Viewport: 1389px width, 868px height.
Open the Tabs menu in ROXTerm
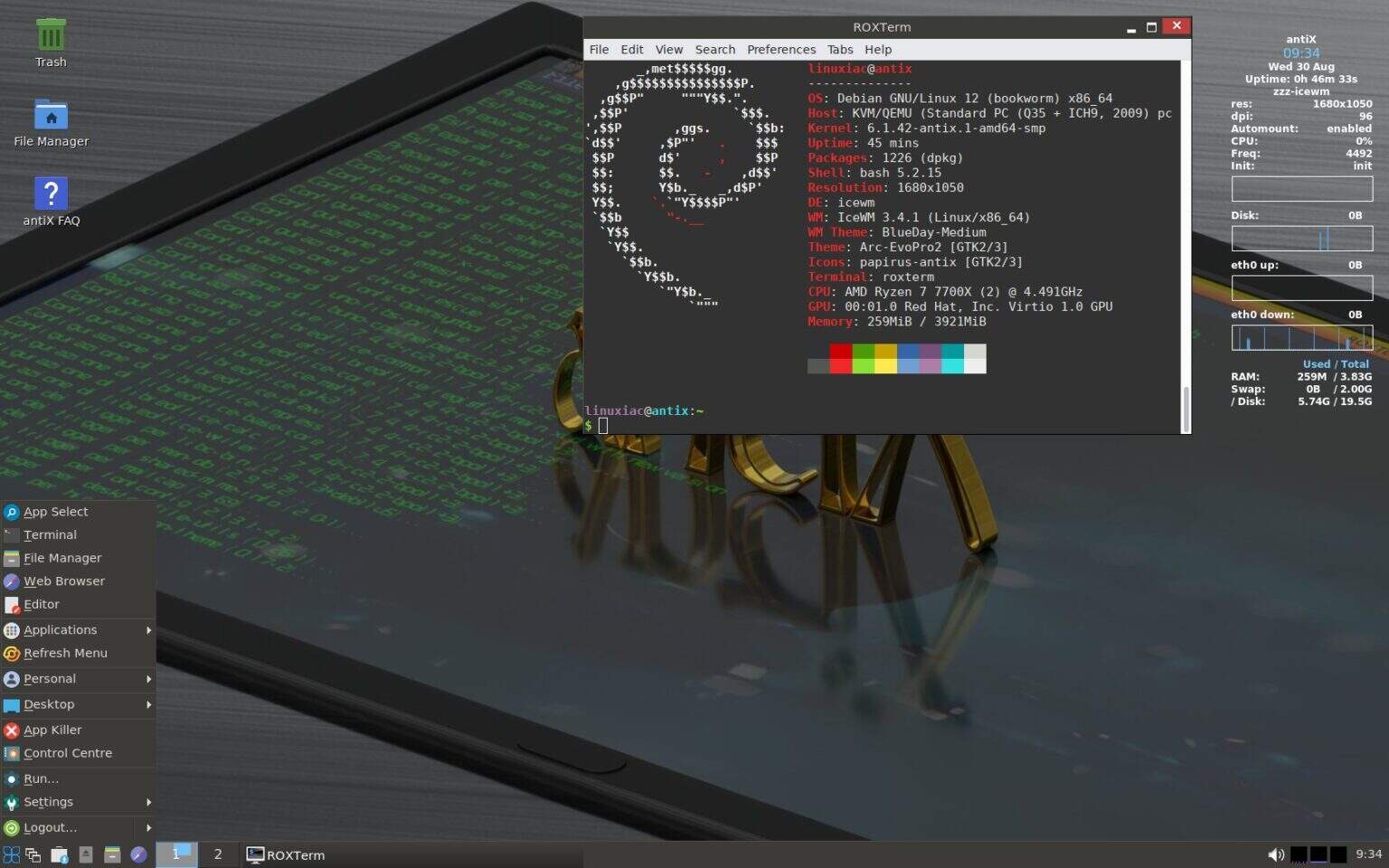840,49
